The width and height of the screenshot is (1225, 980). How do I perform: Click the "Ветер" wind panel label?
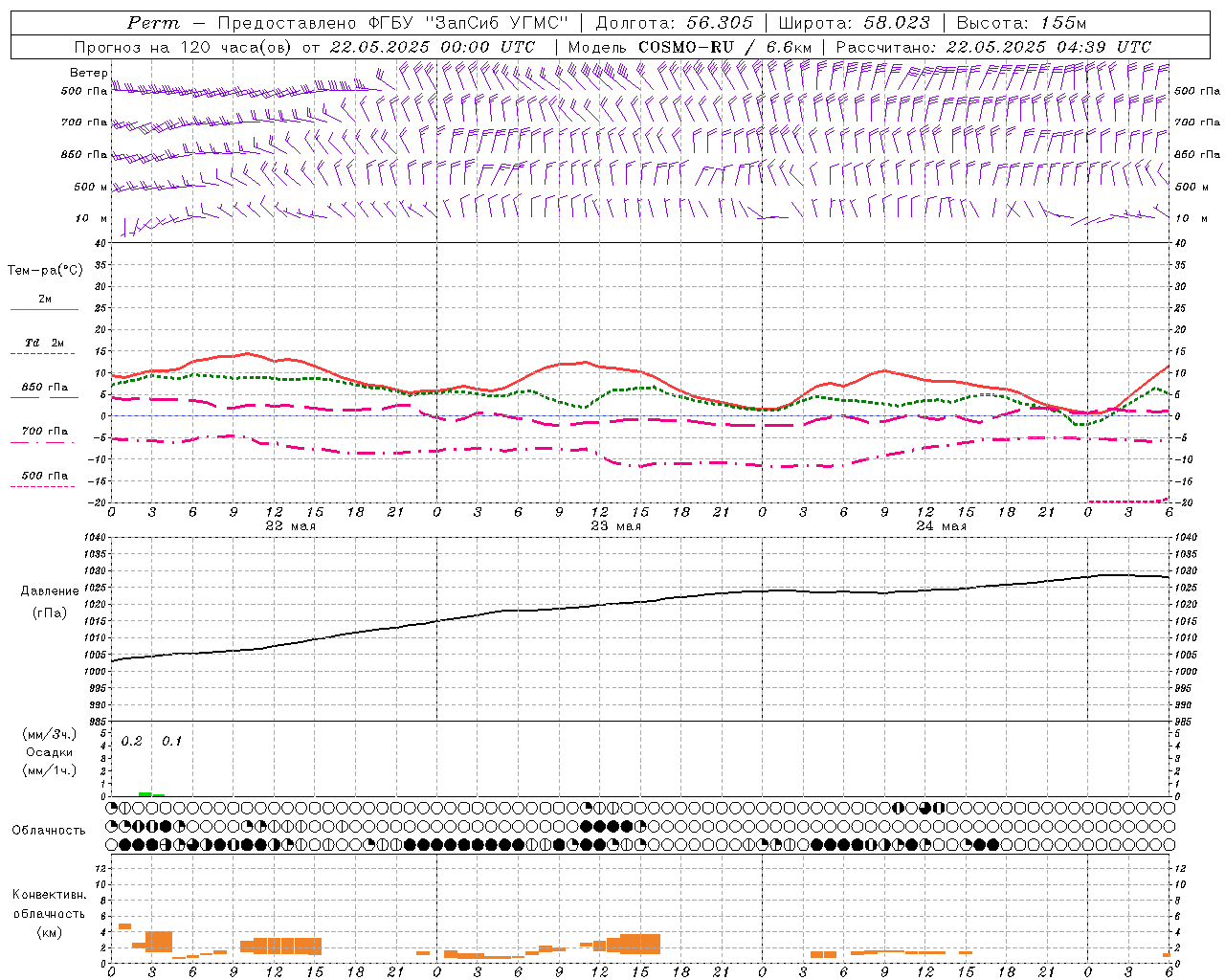[x=89, y=73]
